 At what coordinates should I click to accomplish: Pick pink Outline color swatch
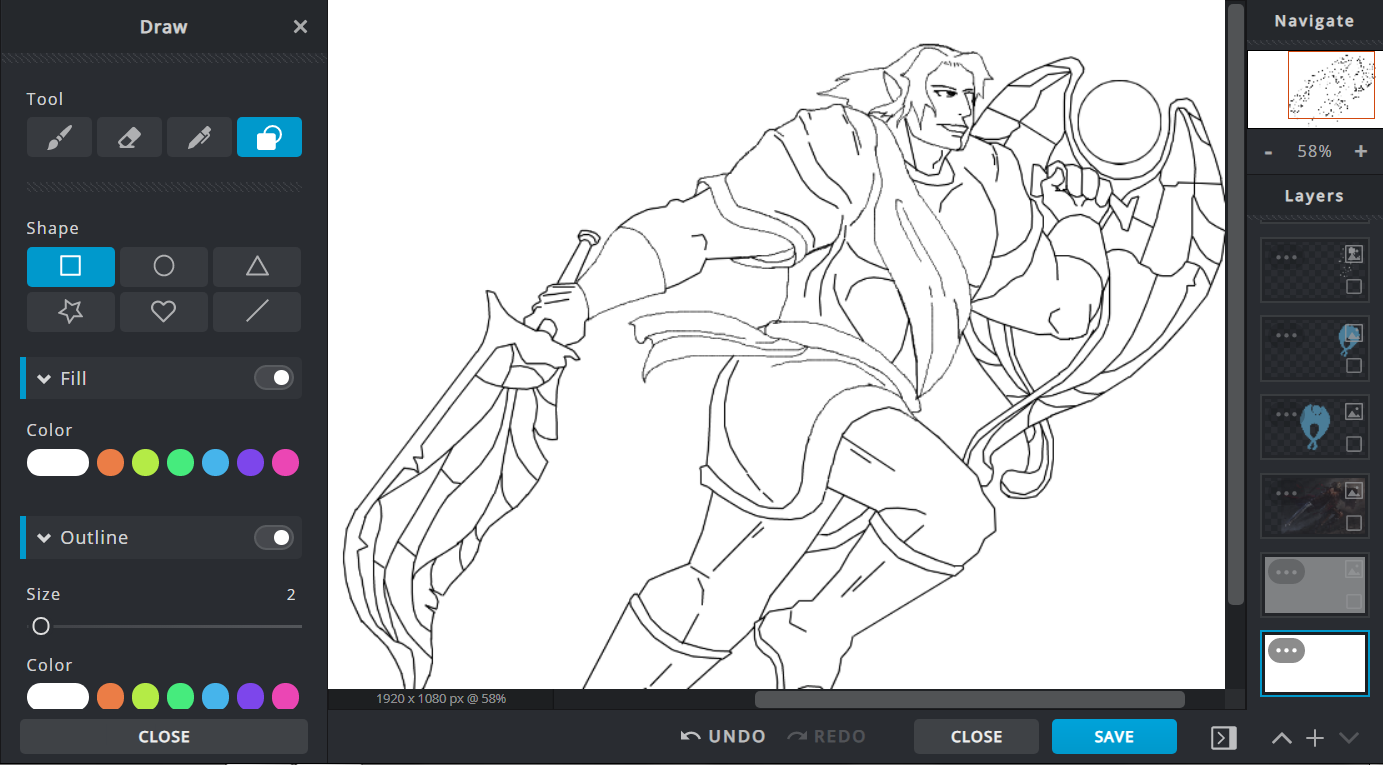coord(285,696)
